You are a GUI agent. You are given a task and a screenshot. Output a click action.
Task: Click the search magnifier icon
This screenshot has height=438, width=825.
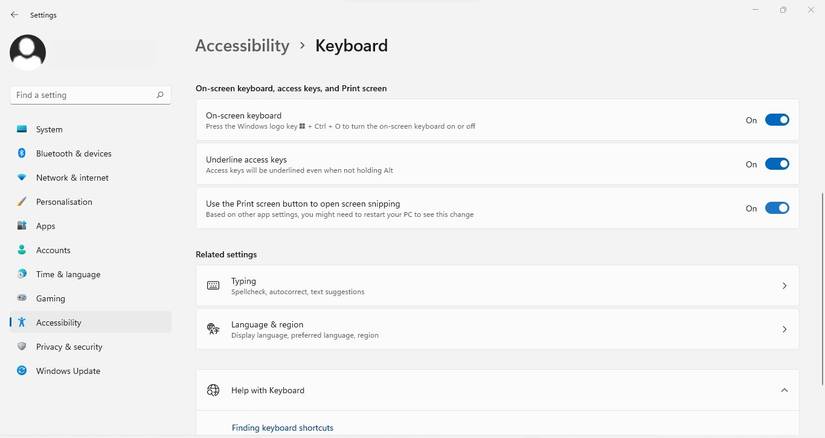coord(160,95)
